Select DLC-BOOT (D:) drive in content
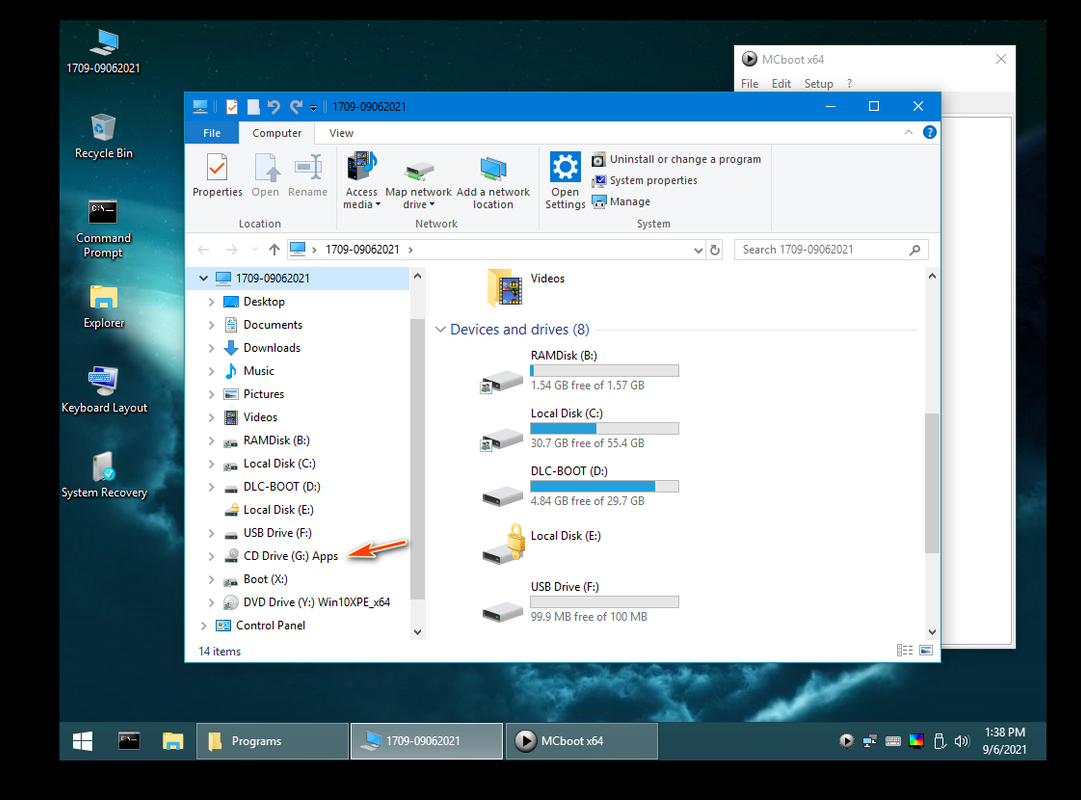1081x800 pixels. 579,486
